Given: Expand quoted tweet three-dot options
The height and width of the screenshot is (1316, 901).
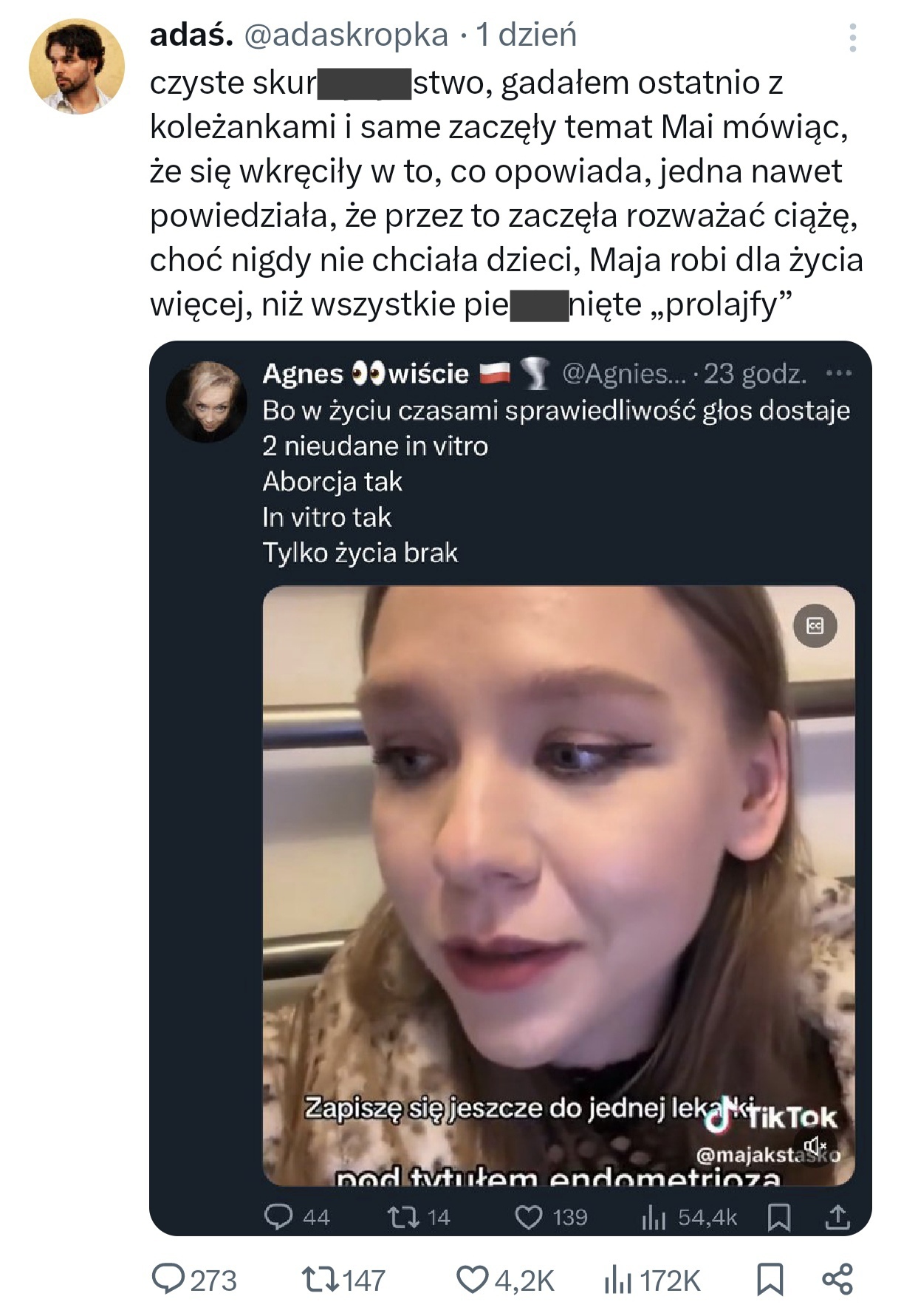Looking at the screenshot, I should pos(839,374).
